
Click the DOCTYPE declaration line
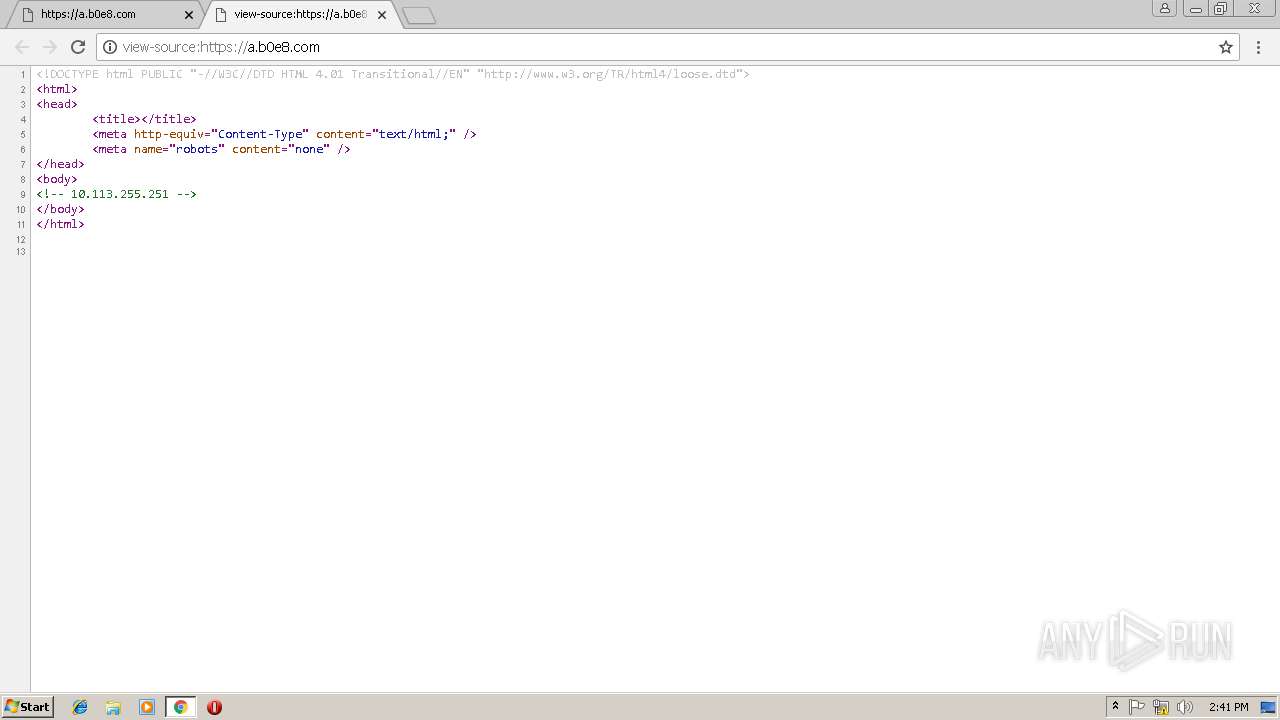coord(393,74)
